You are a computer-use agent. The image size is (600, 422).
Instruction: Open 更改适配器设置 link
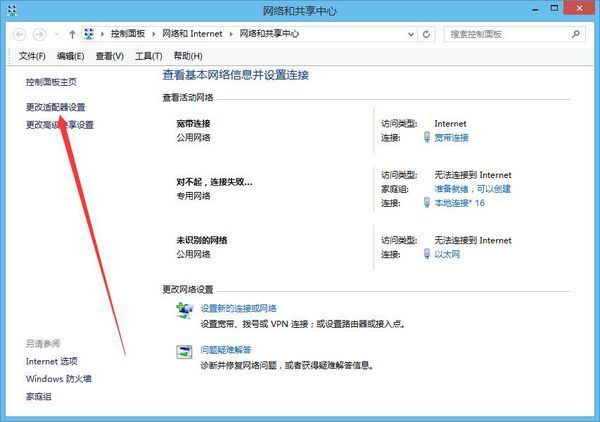pyautogui.click(x=55, y=107)
